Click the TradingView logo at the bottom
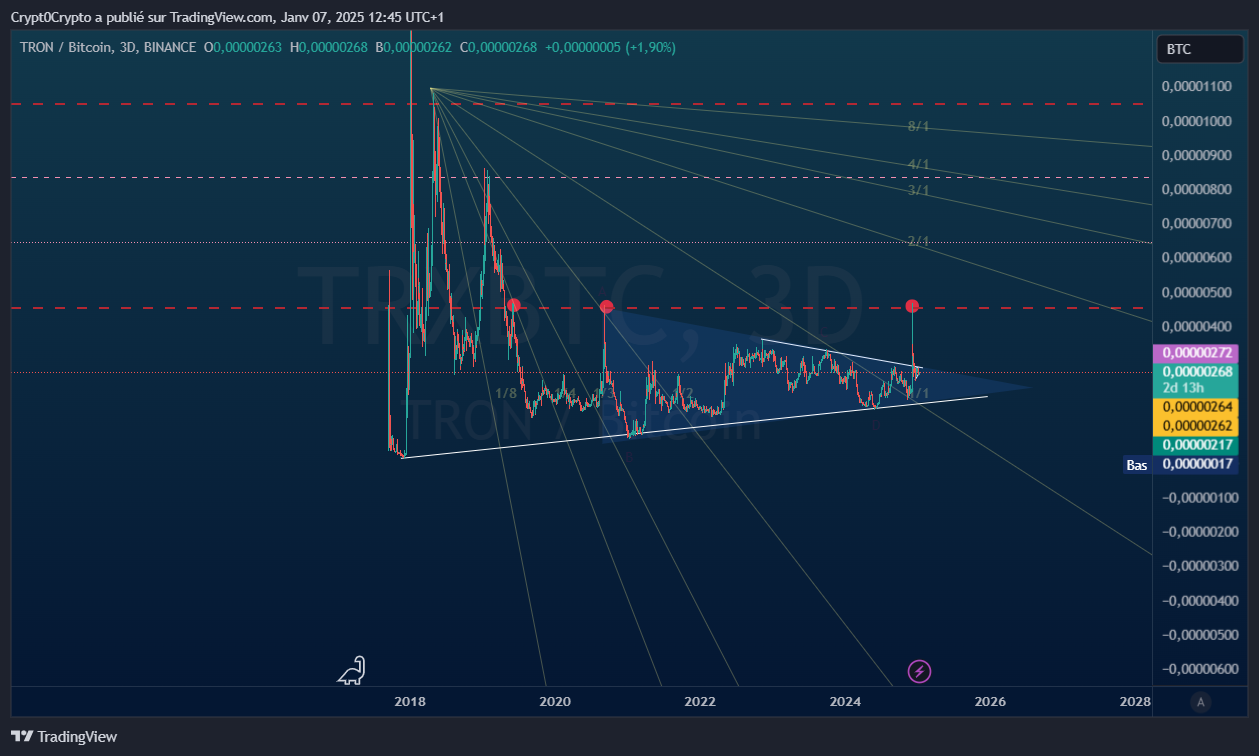Viewport: 1259px width, 756px height. [x=64, y=737]
